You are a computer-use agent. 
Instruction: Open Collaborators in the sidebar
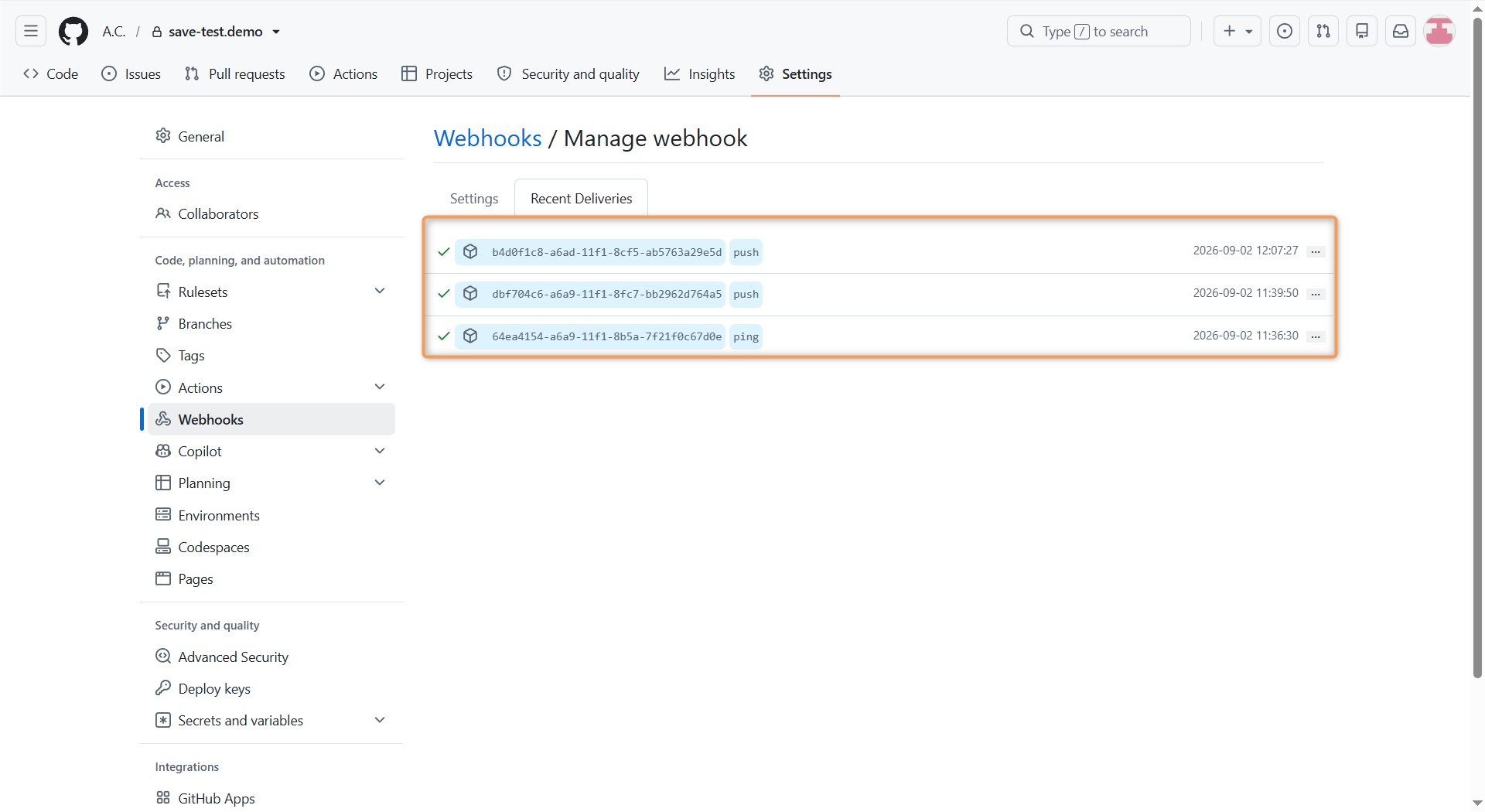pyautogui.click(x=271, y=213)
